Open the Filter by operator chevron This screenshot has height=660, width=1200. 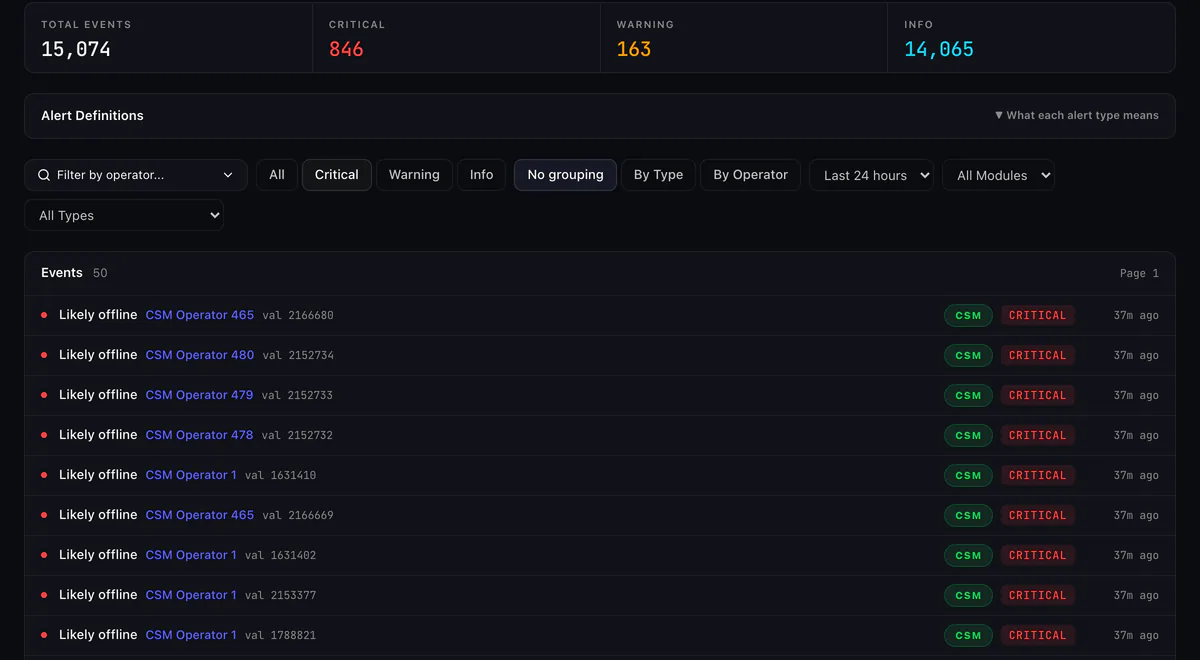click(x=228, y=175)
